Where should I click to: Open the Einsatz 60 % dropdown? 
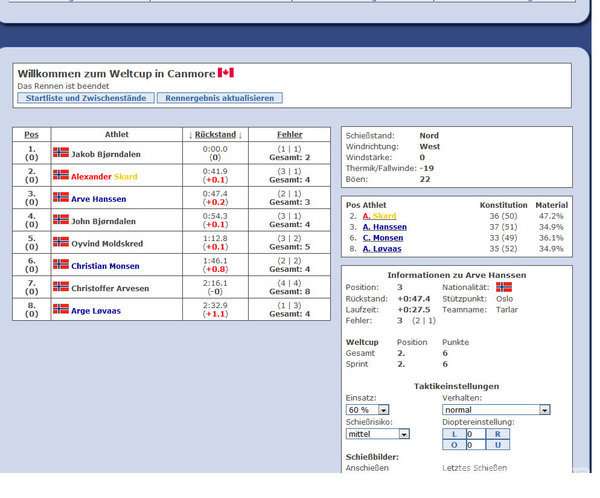pyautogui.click(x=367, y=410)
